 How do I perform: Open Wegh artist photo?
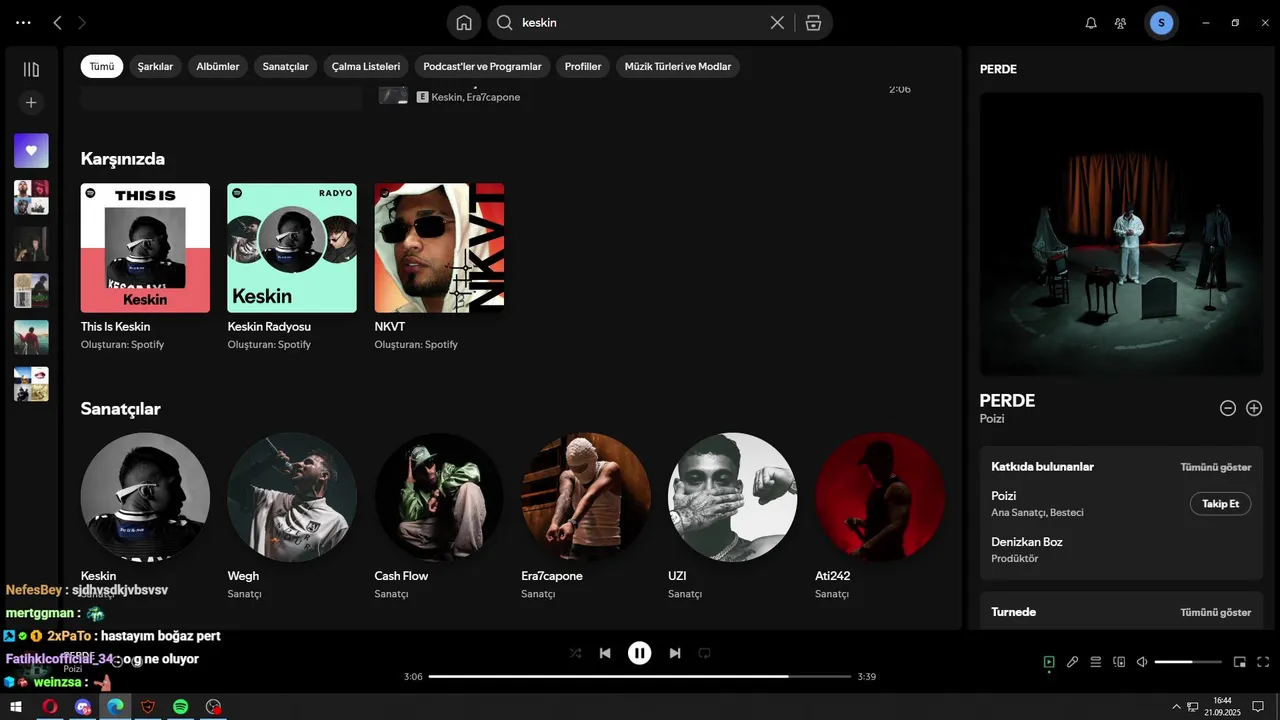point(292,497)
